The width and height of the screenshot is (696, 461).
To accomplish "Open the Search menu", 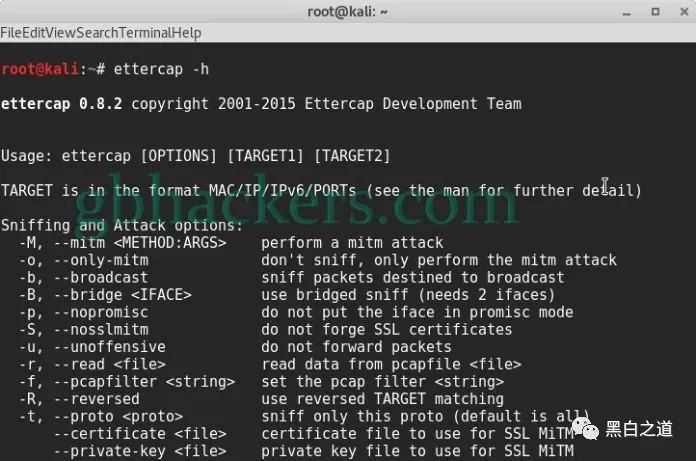I will (x=97, y=33).
